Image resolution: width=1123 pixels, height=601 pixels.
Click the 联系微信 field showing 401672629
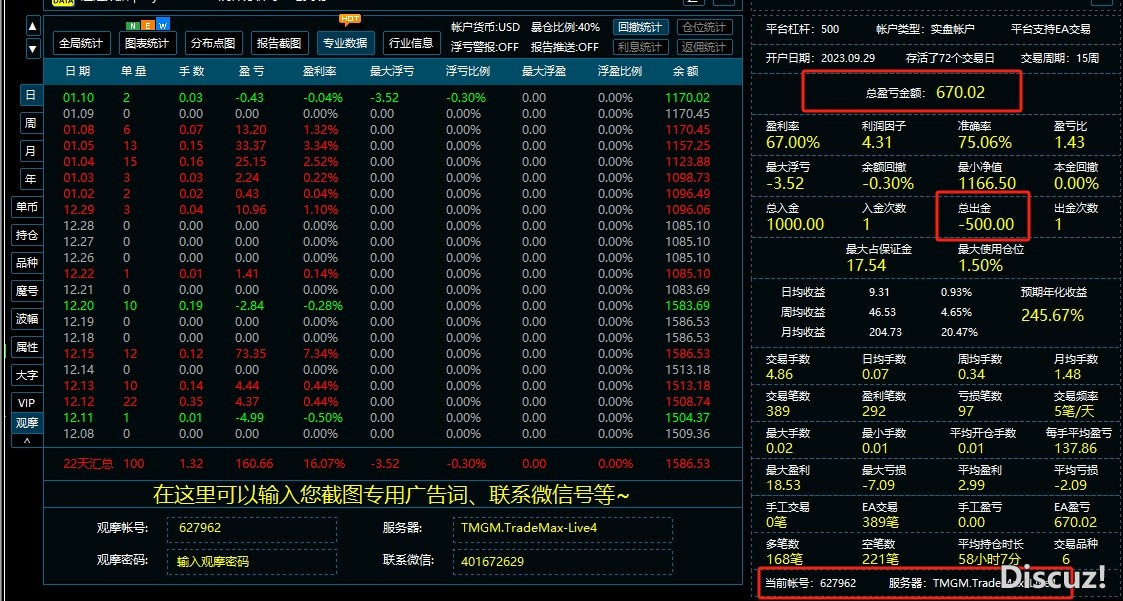pos(562,561)
